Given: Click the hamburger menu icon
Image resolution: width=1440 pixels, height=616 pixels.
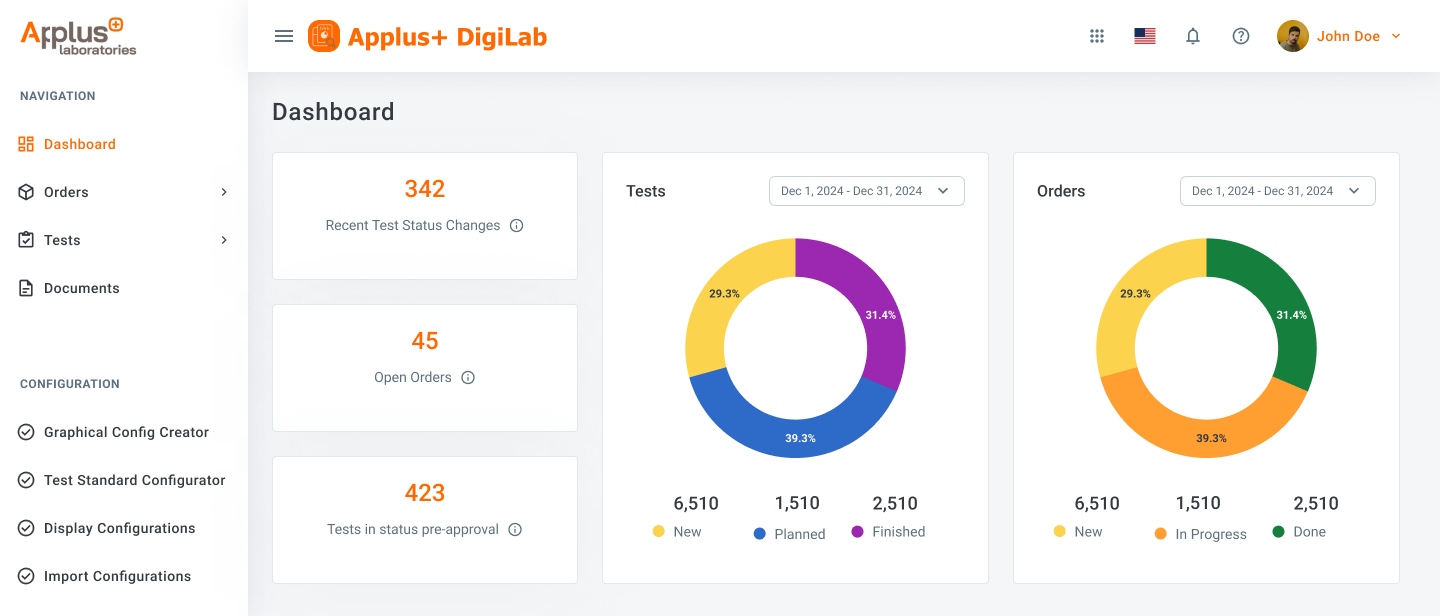Looking at the screenshot, I should (284, 36).
